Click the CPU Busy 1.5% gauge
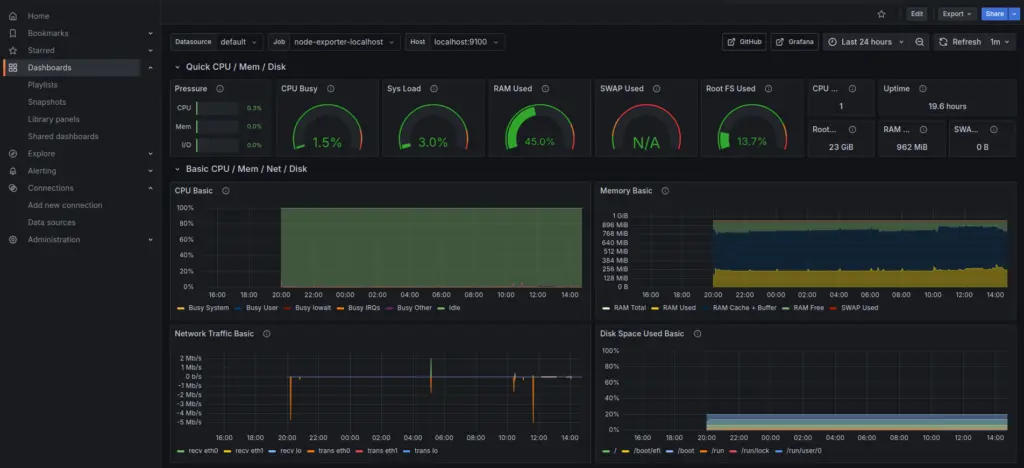Screen dimensions: 1024x468 [x=327, y=128]
